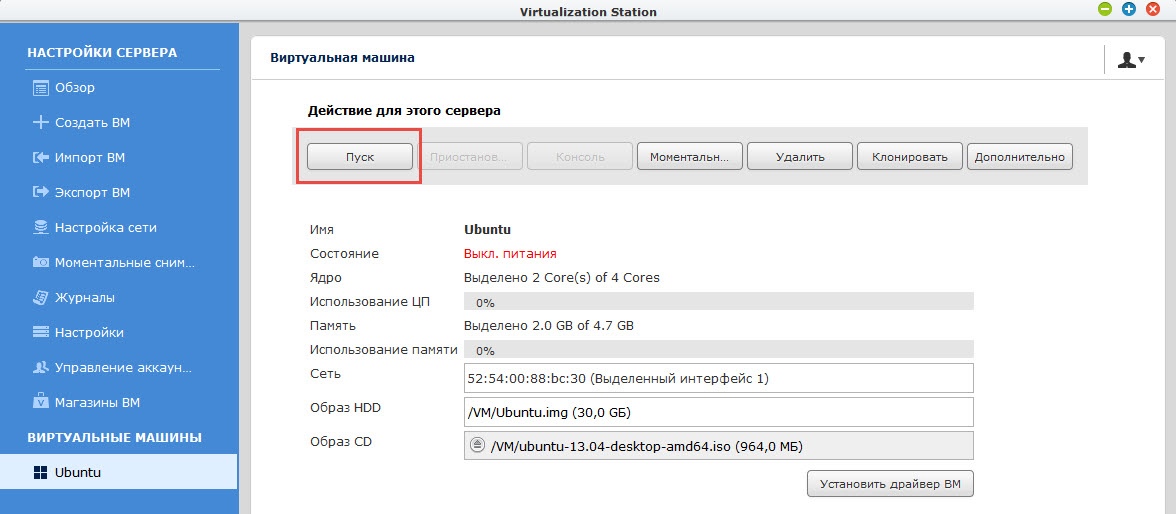Click the Журналы logs icon
Screen dimensions: 1176x514
(40, 298)
